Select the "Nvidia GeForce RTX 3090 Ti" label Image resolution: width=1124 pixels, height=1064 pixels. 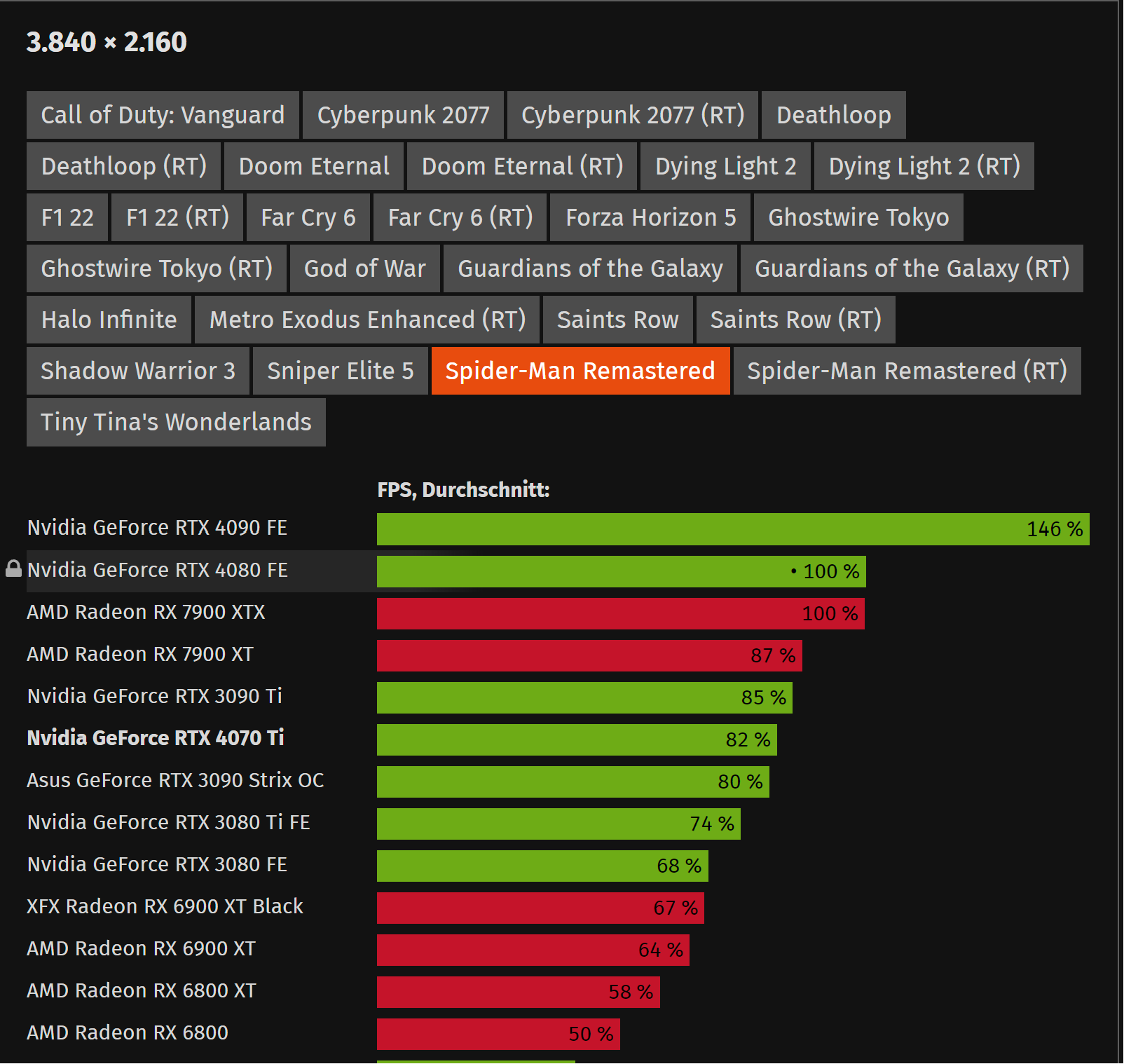154,696
